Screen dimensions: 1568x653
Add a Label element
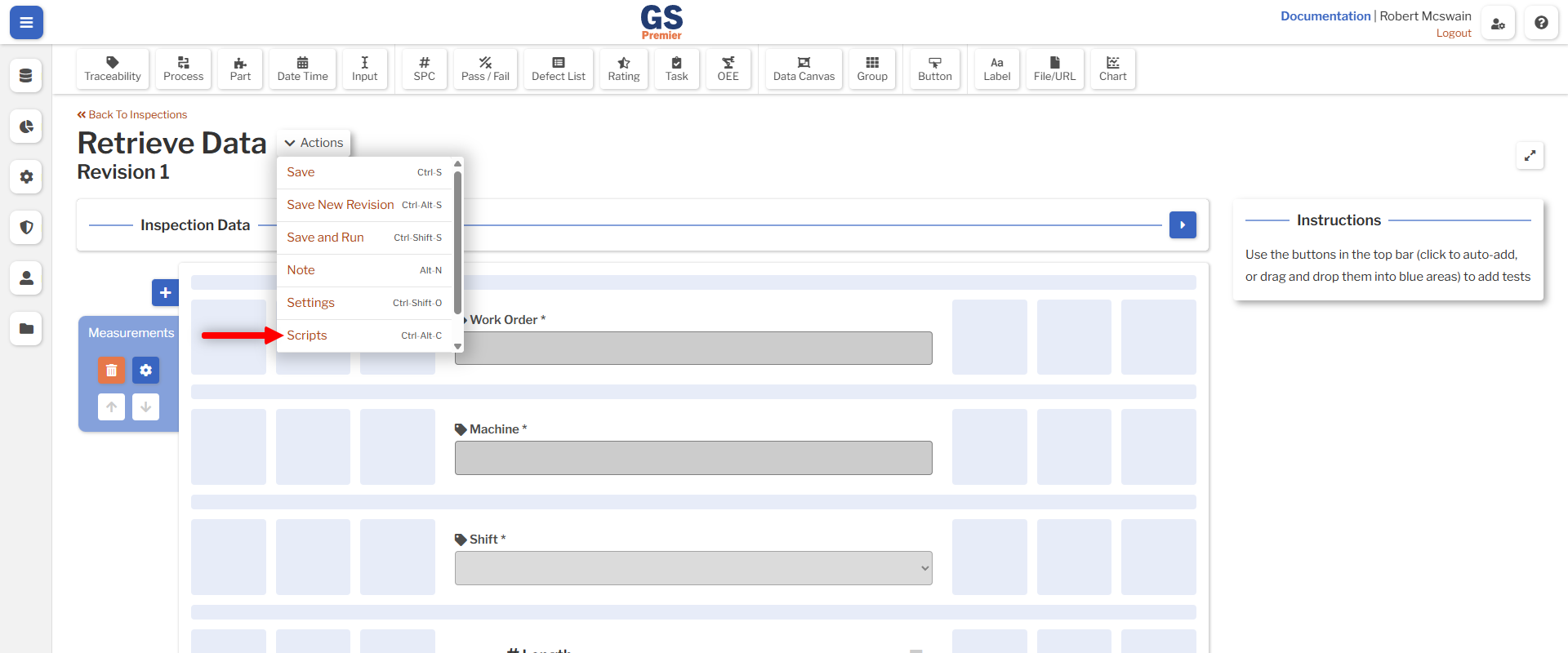997,69
